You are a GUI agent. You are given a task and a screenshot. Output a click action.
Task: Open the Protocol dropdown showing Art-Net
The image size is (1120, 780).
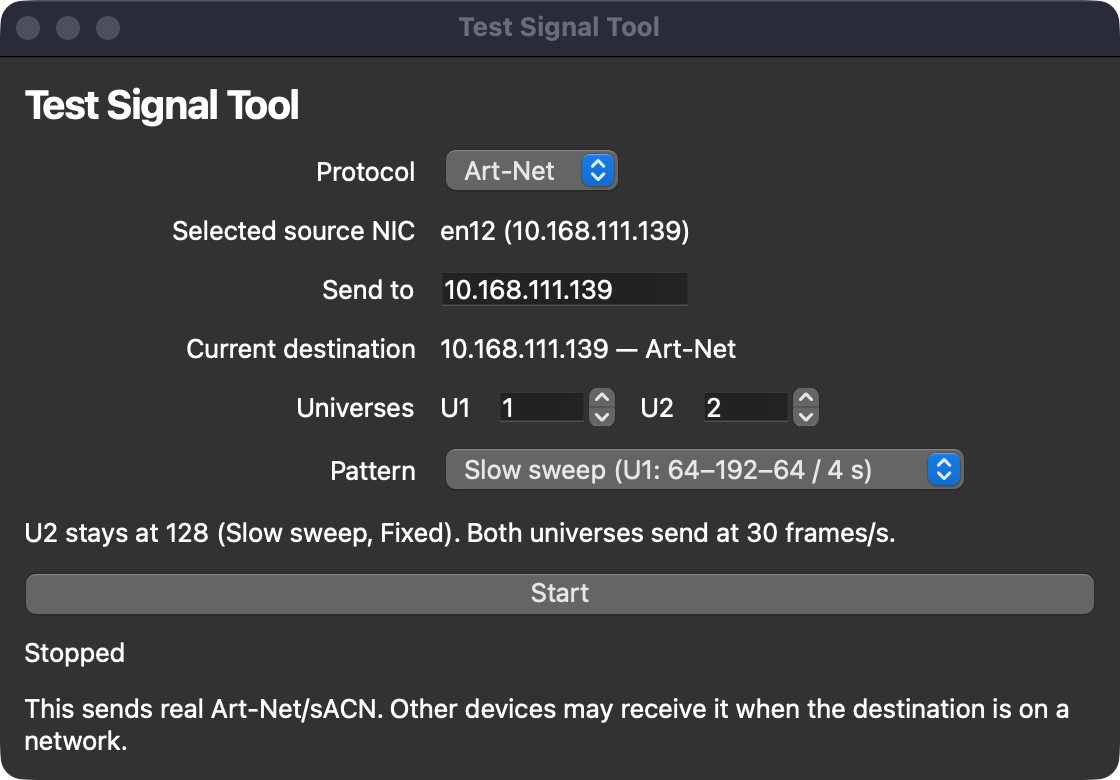click(x=531, y=171)
